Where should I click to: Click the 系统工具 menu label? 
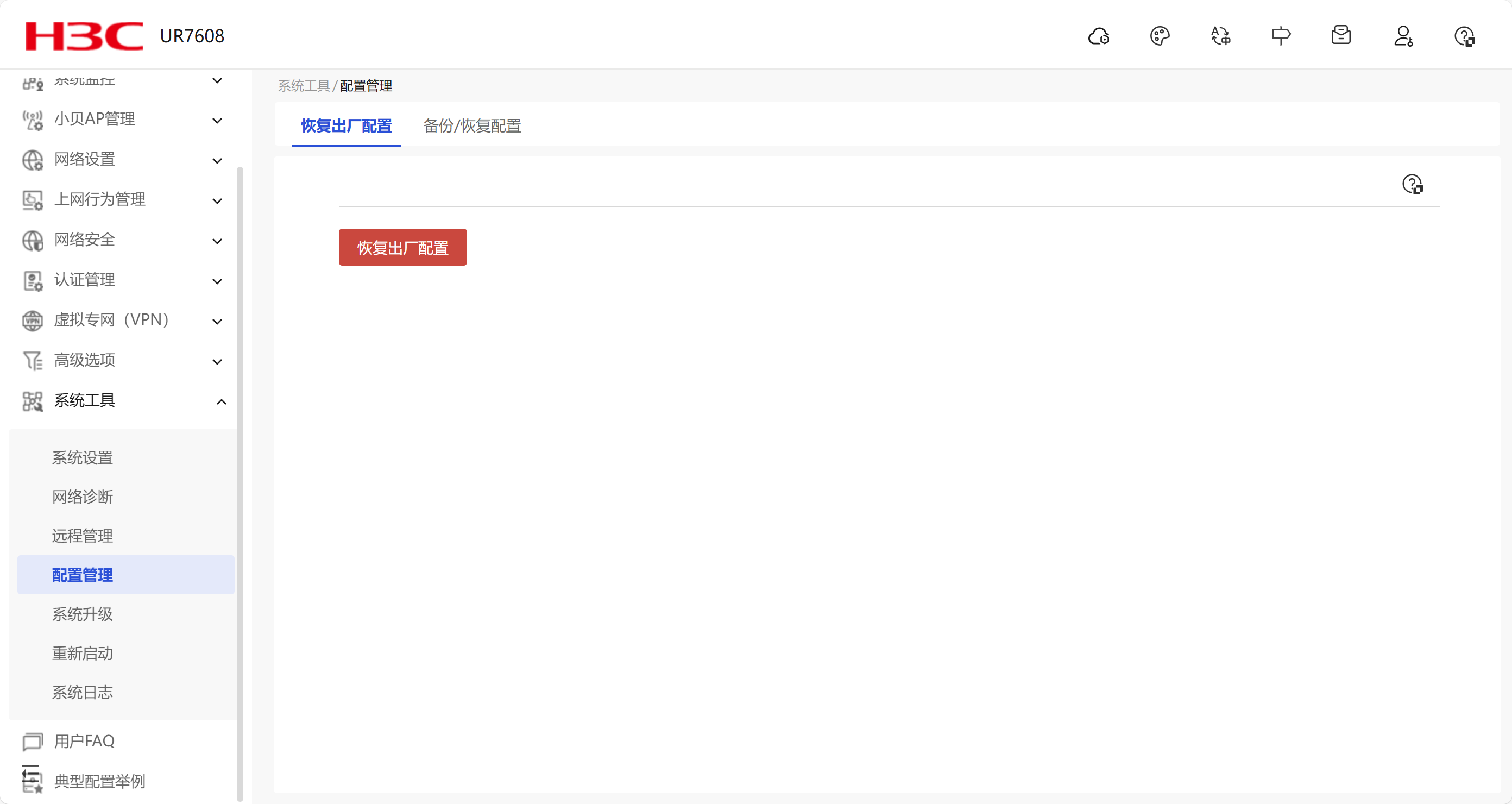pos(85,400)
